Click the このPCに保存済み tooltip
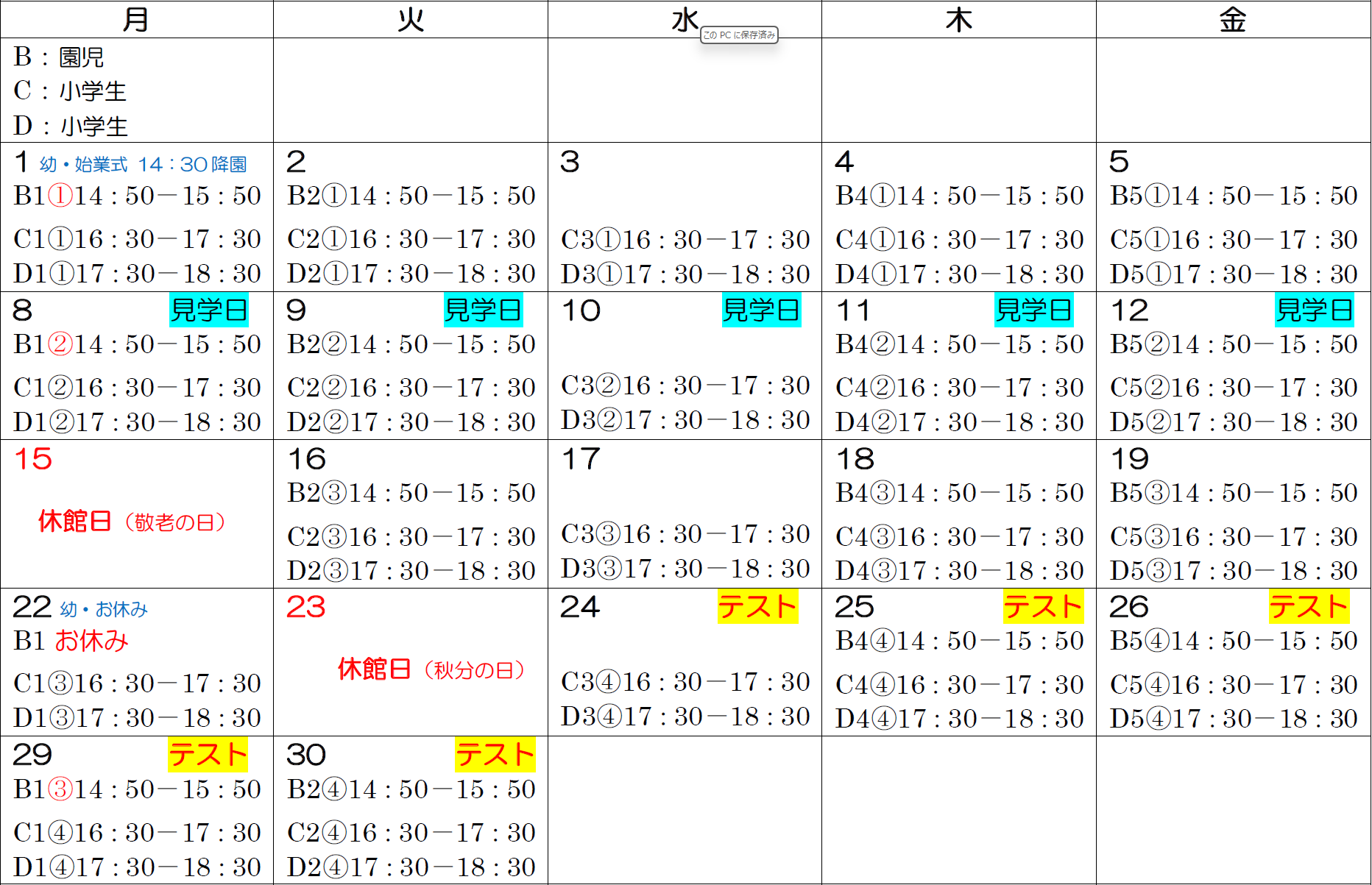1372x885 pixels. point(739,35)
